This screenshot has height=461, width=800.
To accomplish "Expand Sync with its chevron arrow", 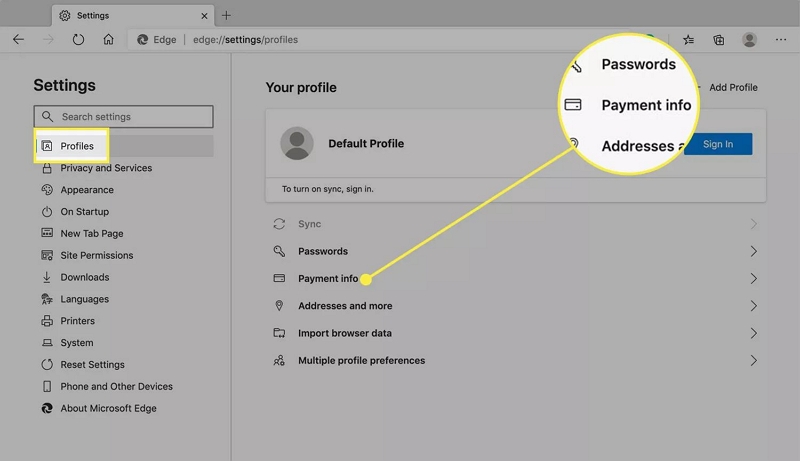I will point(754,224).
